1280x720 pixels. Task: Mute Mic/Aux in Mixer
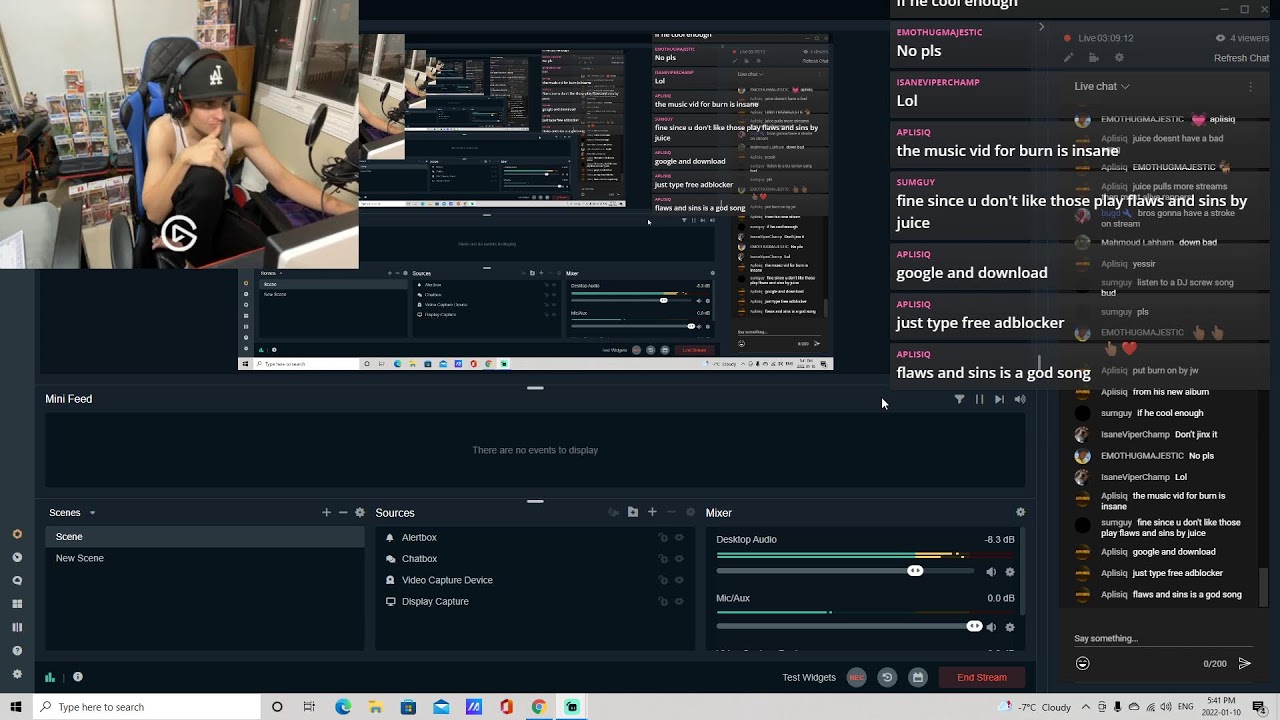[x=990, y=627]
